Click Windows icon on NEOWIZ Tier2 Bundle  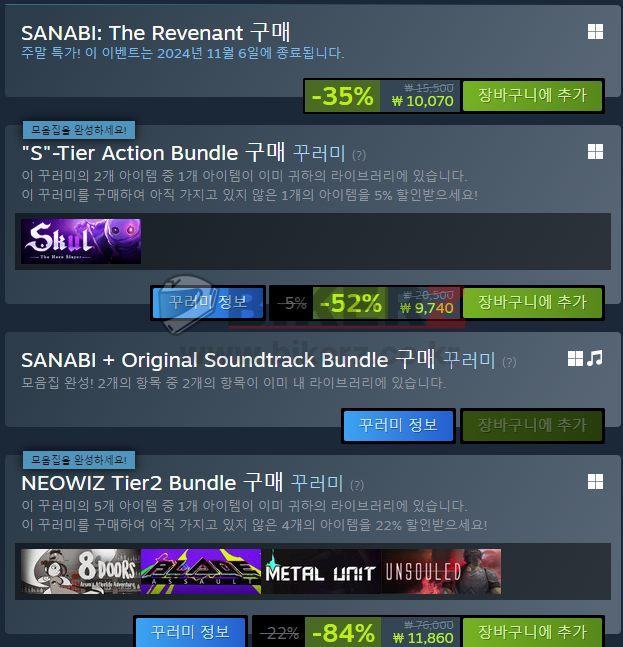click(x=595, y=482)
